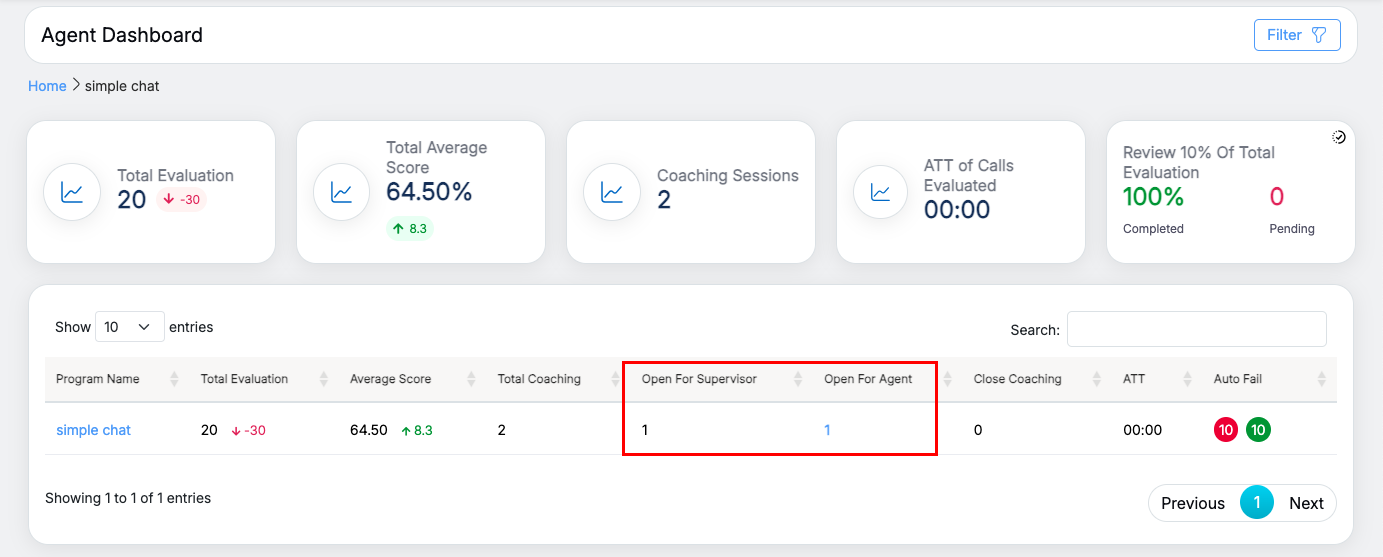
Task: Open the simple chat program link
Action: coord(93,430)
